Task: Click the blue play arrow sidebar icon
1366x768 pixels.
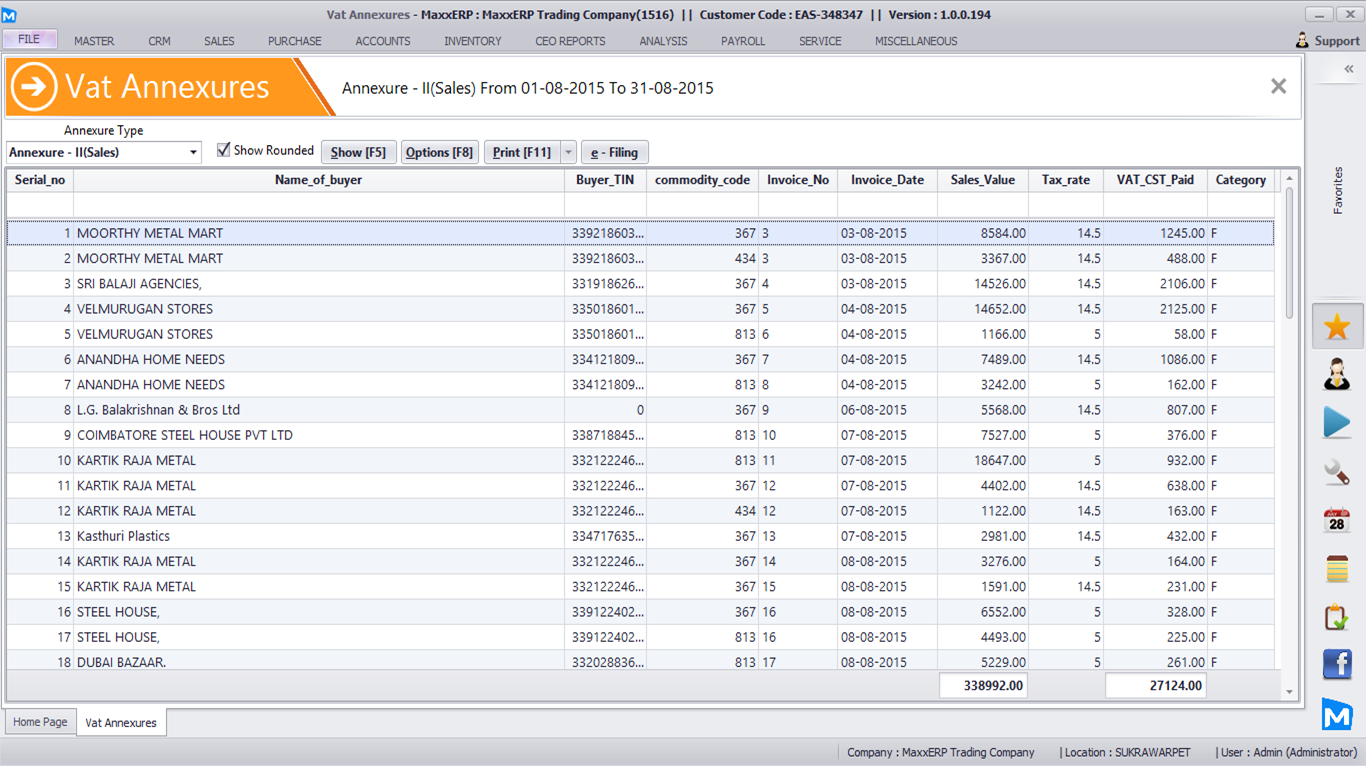Action: click(x=1337, y=422)
